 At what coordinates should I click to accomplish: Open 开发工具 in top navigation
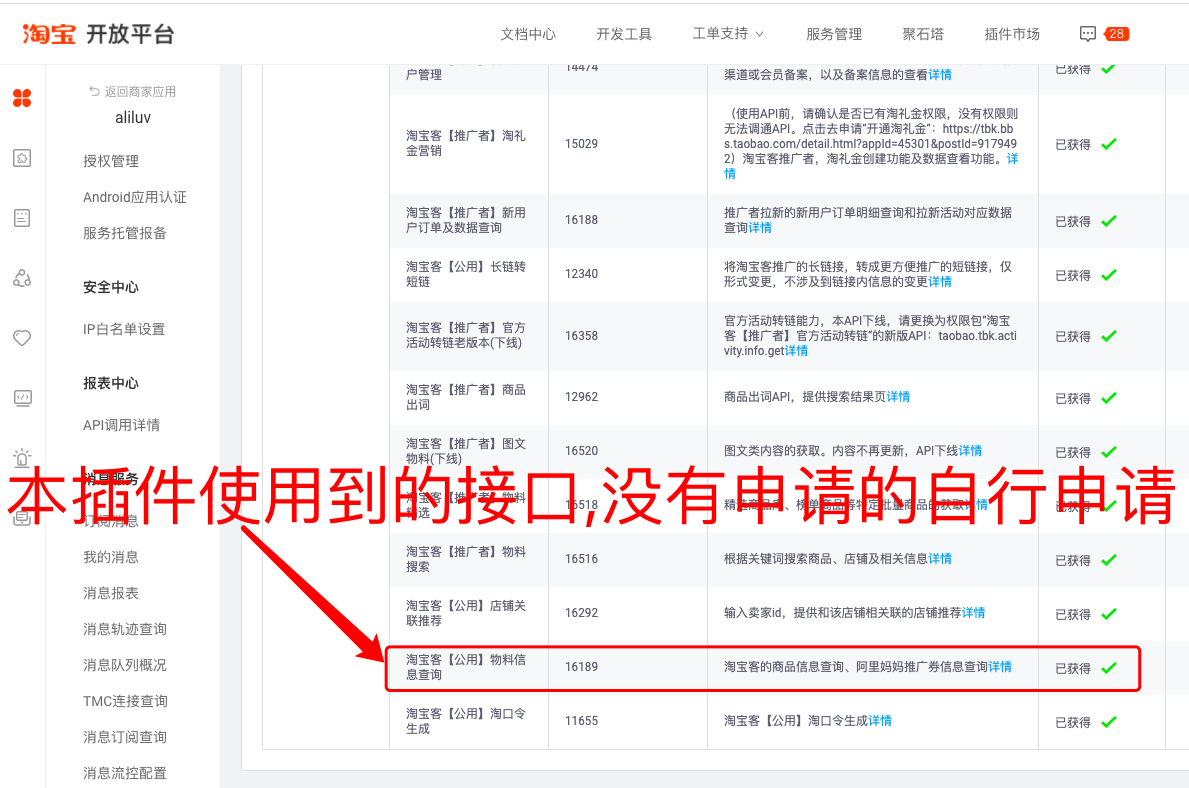(624, 34)
